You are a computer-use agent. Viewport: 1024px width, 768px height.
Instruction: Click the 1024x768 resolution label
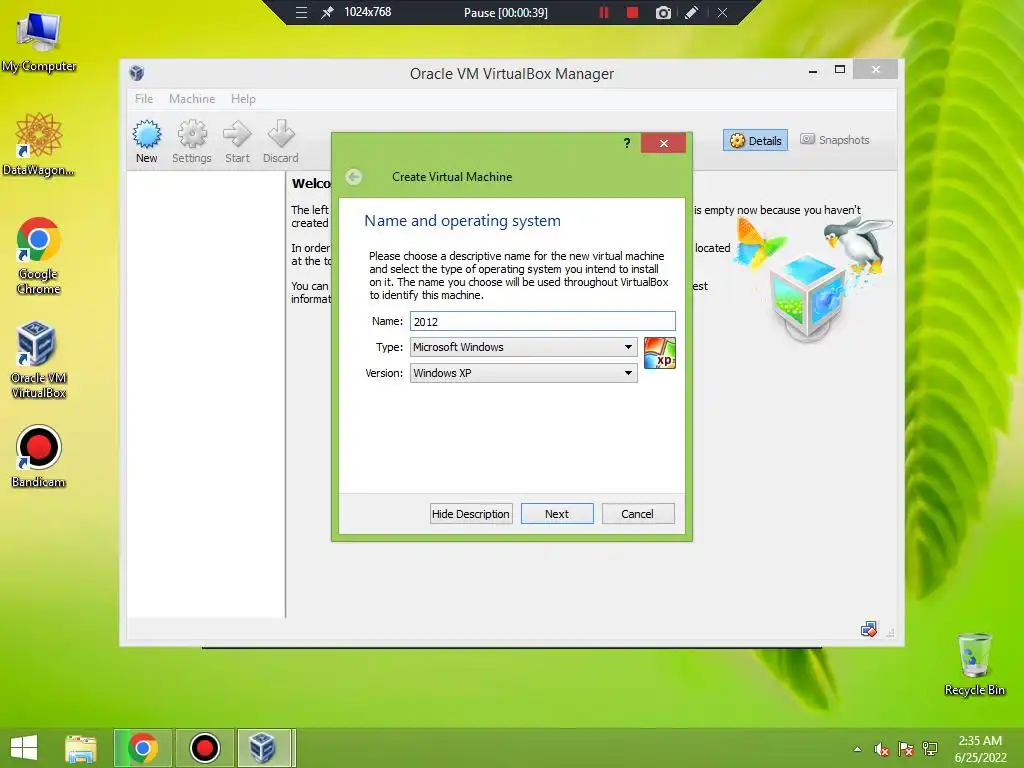(368, 12)
